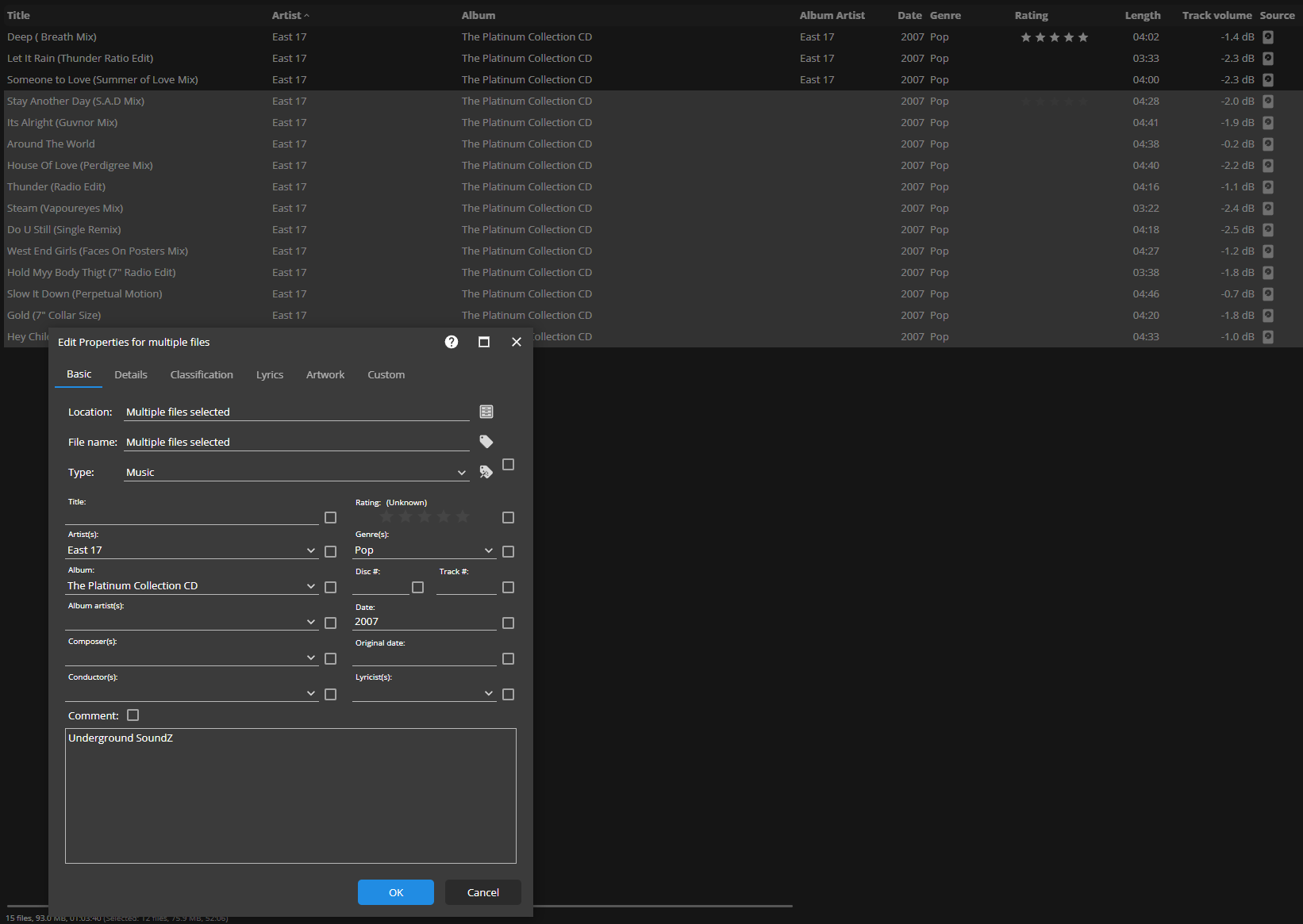Image resolution: width=1303 pixels, height=924 pixels.
Task: Tick the Comment checkbox
Action: pyautogui.click(x=133, y=715)
